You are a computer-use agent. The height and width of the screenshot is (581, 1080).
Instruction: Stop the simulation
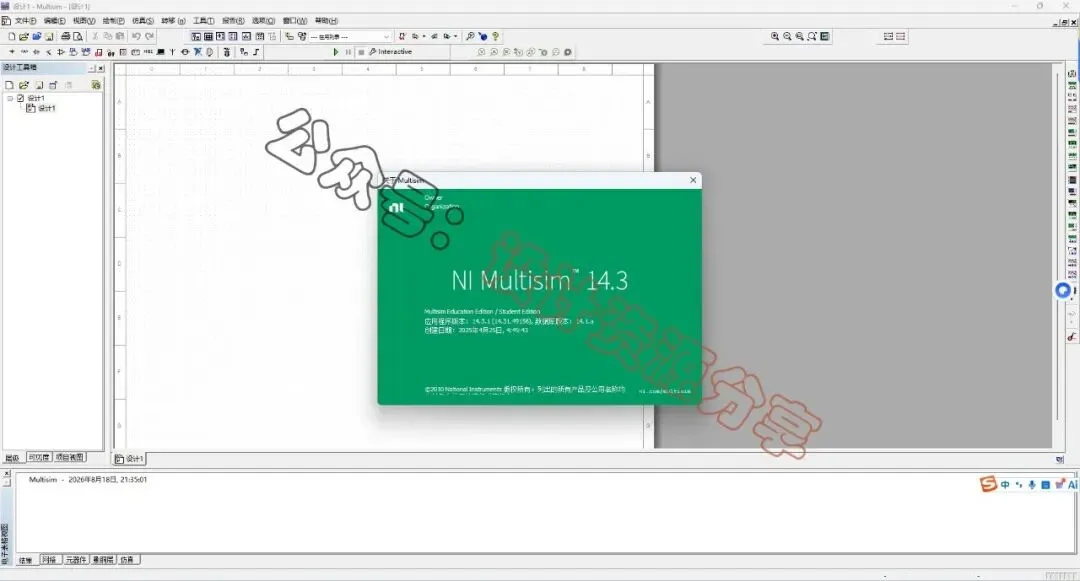(361, 52)
